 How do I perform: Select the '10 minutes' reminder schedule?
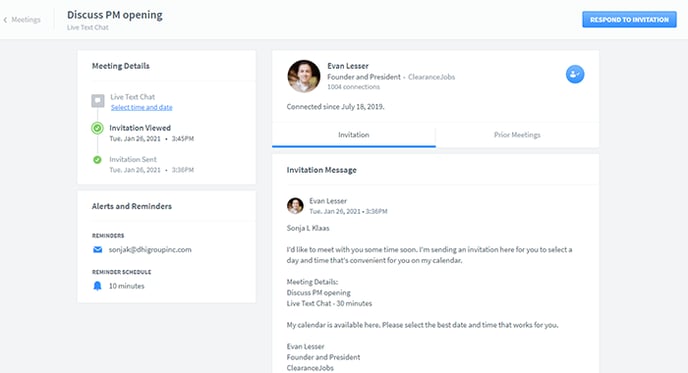(126, 286)
